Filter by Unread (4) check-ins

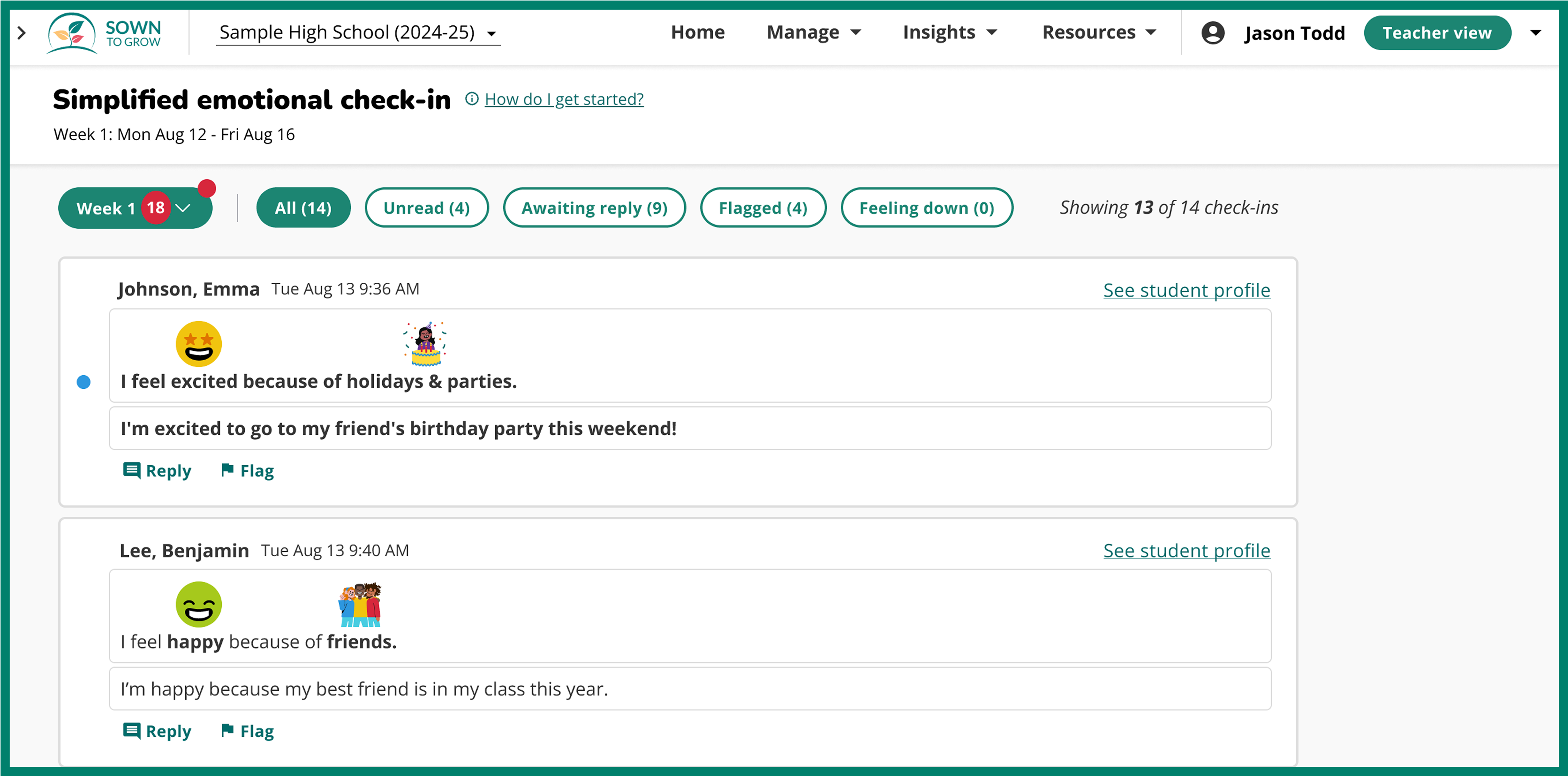click(x=426, y=207)
